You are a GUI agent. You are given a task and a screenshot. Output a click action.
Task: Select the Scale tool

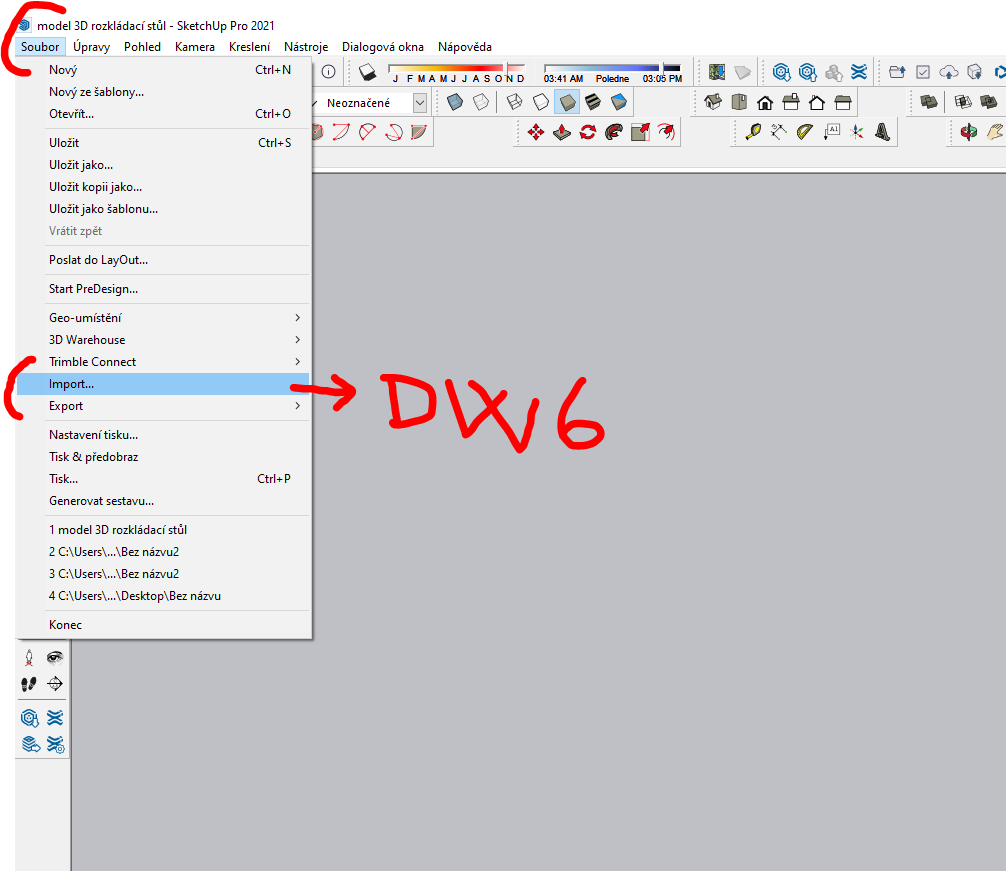click(x=640, y=132)
